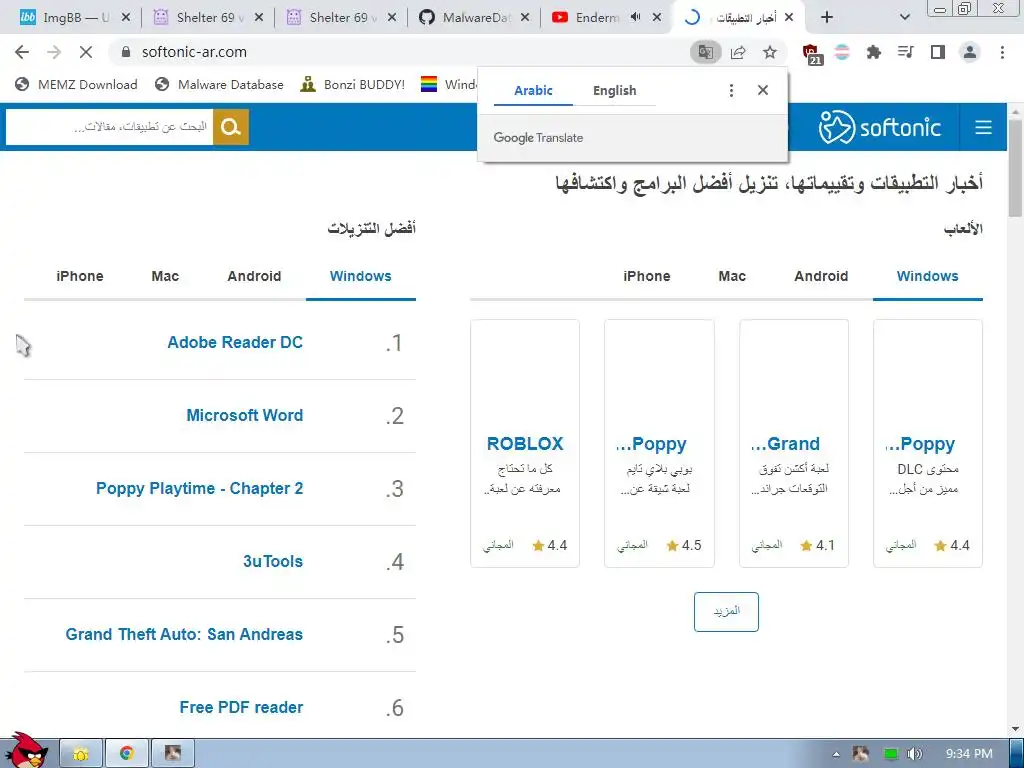The width and height of the screenshot is (1024, 768).
Task: Click the orange search magnifier button
Action: (x=231, y=127)
